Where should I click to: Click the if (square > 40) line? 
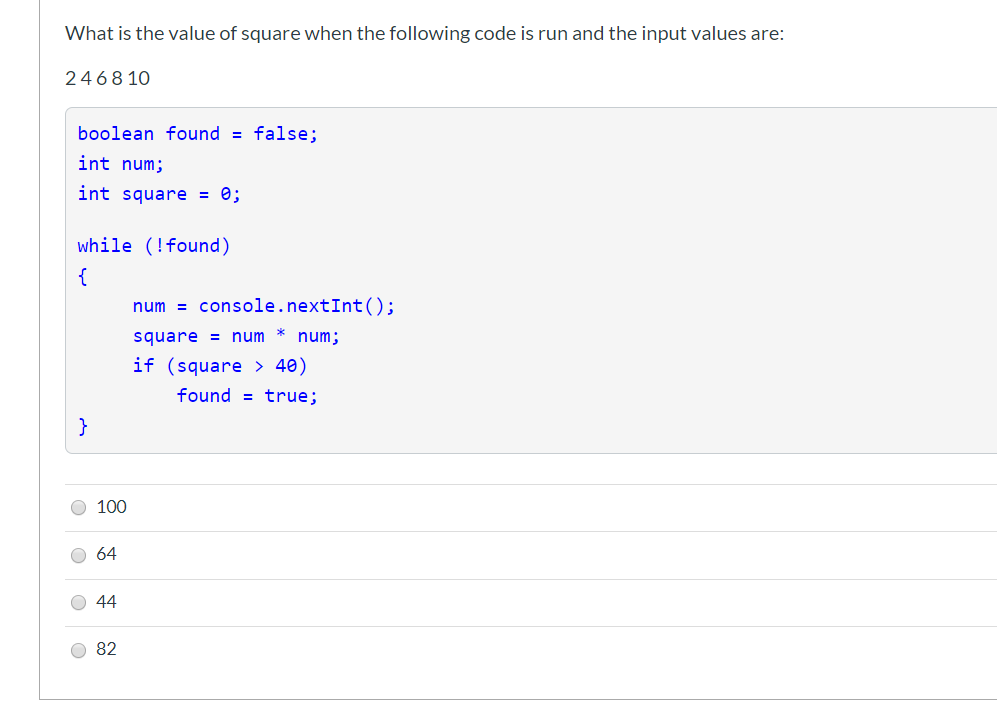point(220,366)
